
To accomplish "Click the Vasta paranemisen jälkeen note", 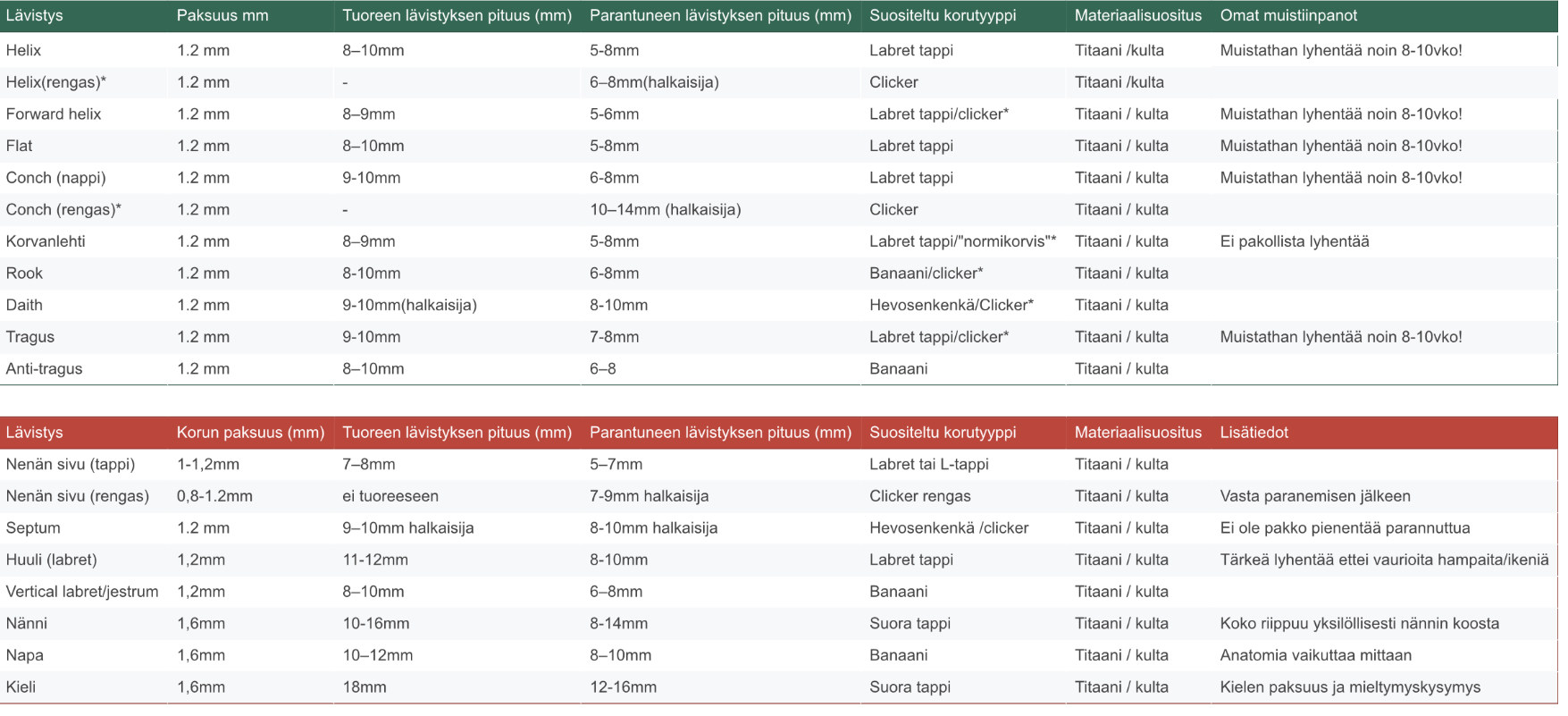I will click(1314, 496).
